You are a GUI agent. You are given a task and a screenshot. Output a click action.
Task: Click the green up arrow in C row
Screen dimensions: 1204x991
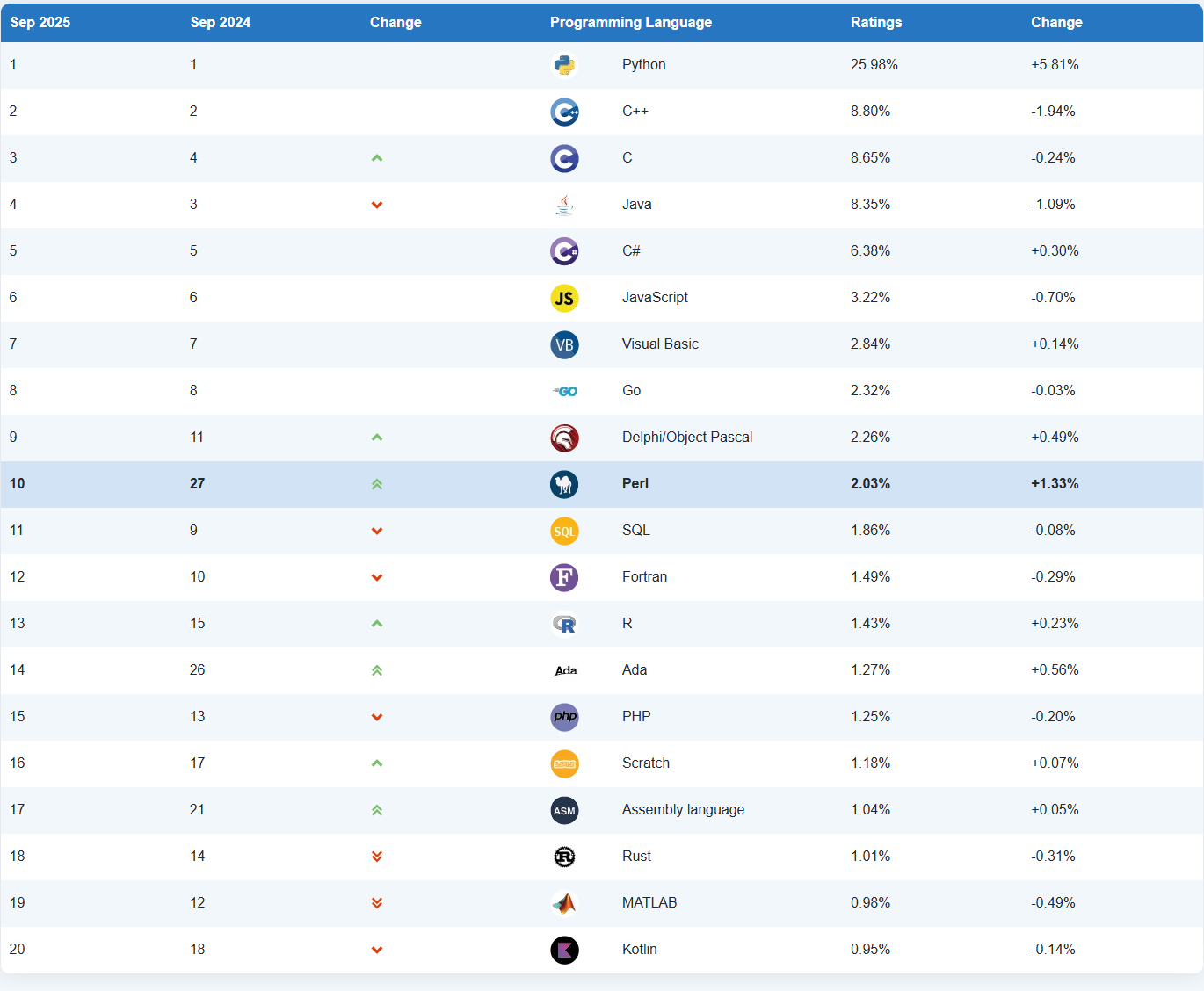tap(377, 158)
